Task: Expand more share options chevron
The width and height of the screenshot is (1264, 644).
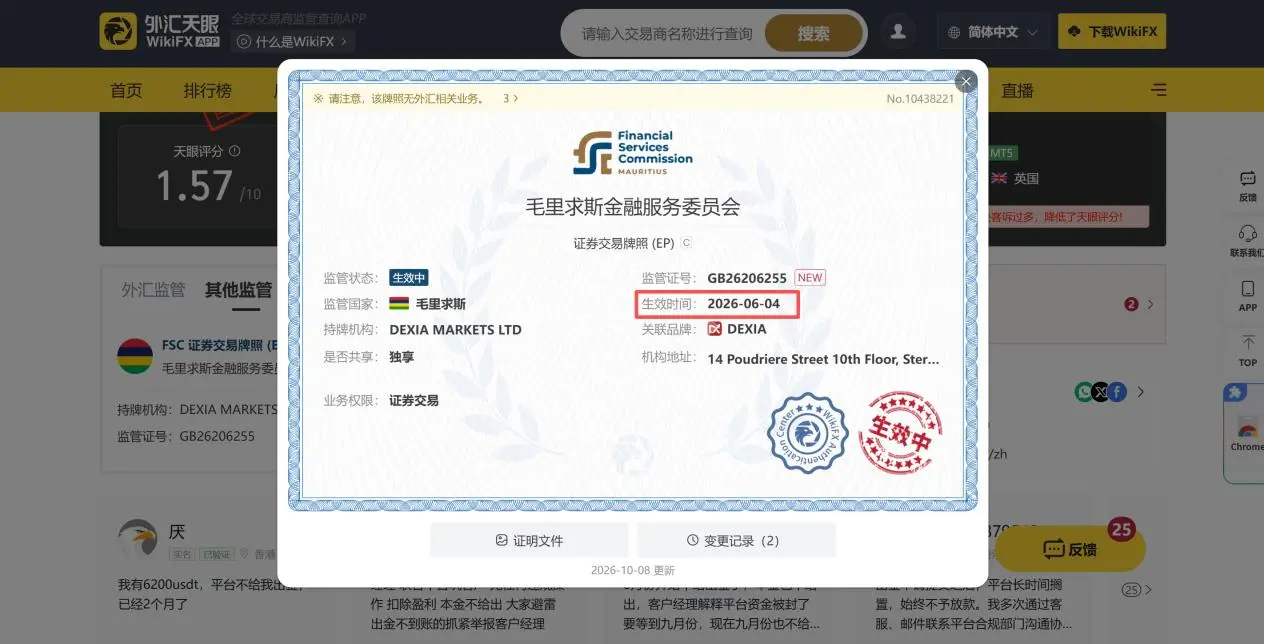Action: click(x=1141, y=392)
